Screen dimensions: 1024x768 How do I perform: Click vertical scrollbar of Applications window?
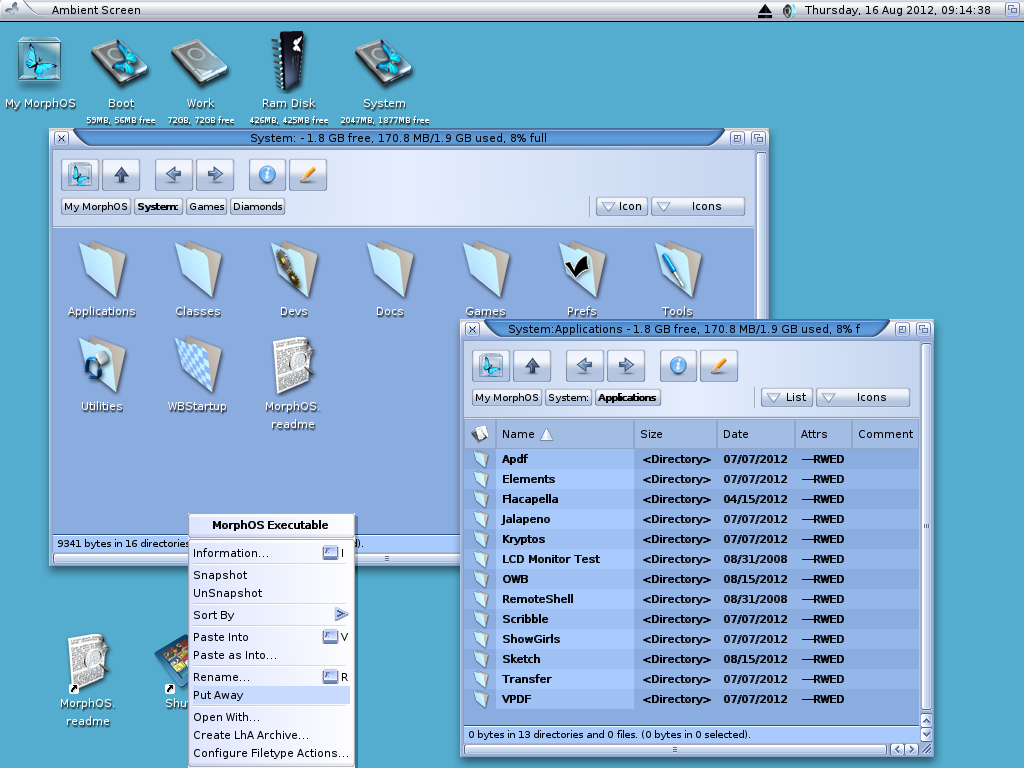tap(926, 526)
